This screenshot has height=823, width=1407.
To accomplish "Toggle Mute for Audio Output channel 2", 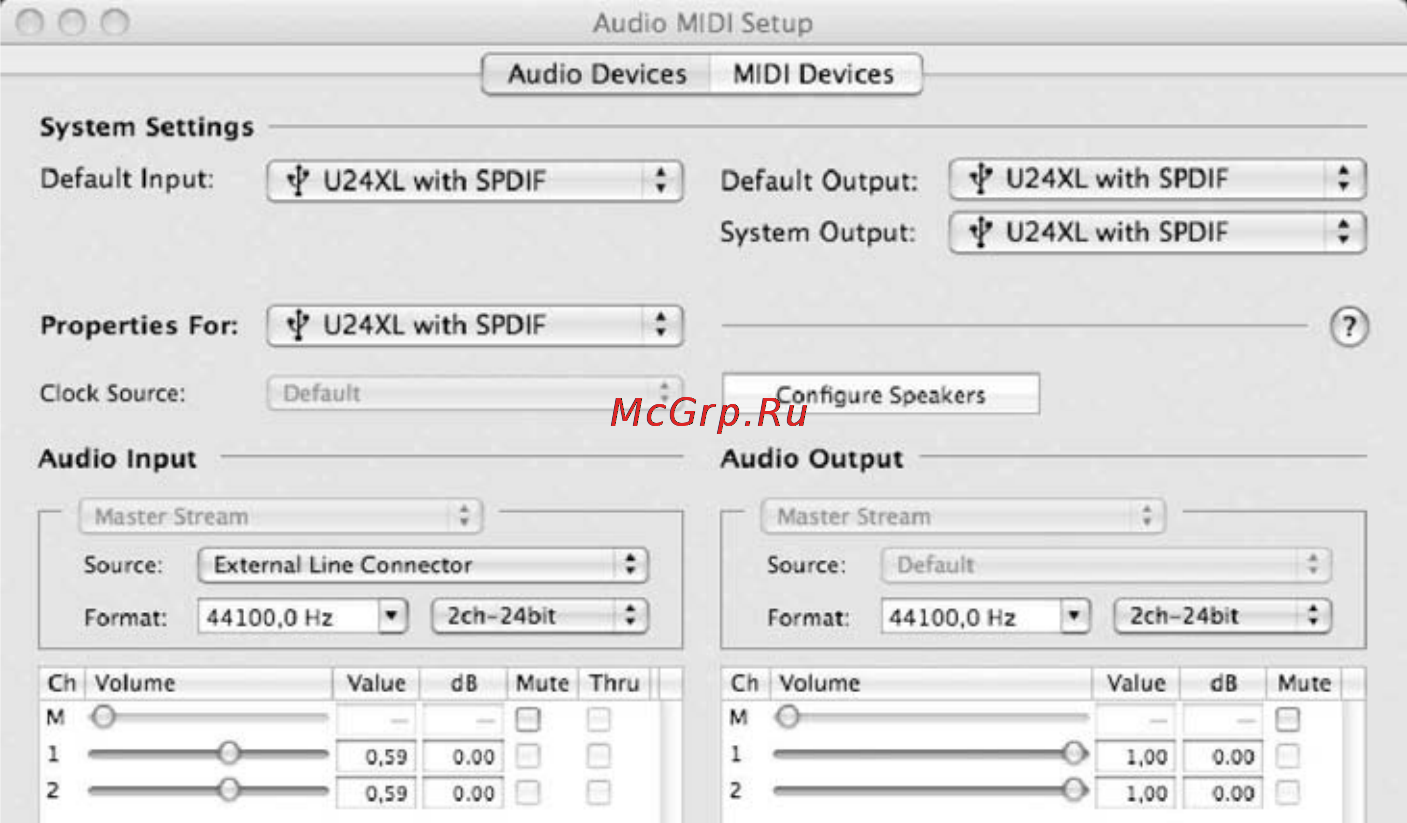I will click(1289, 792).
